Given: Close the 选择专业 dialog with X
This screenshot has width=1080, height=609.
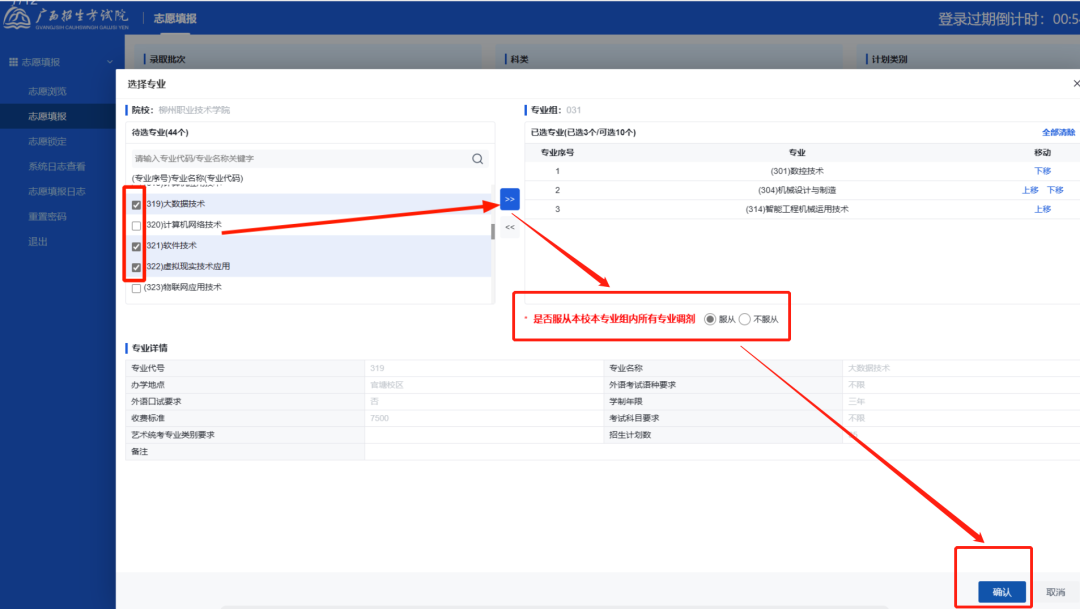Looking at the screenshot, I should click(1075, 85).
